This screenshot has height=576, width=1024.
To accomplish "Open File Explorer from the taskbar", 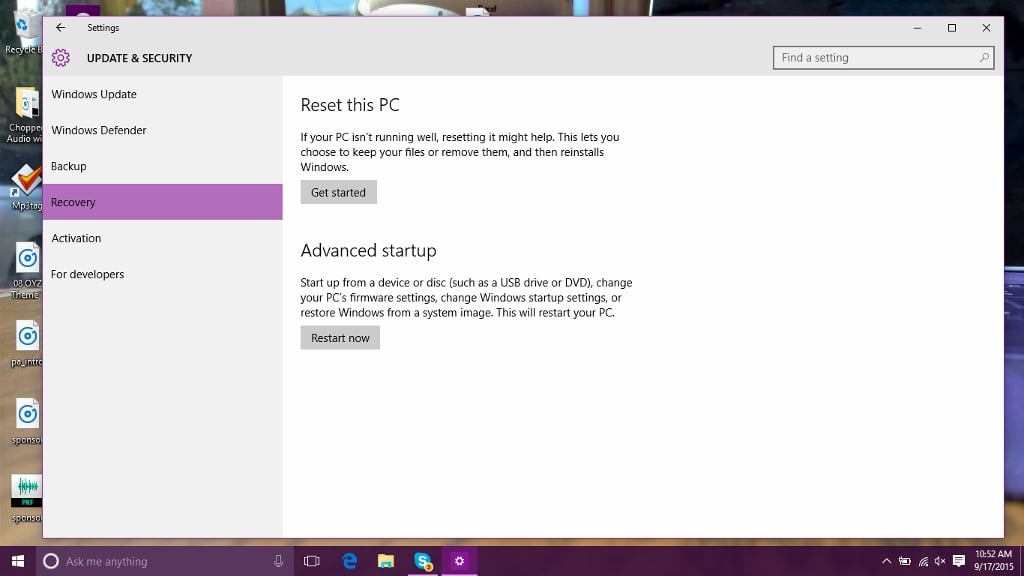I will tap(386, 561).
